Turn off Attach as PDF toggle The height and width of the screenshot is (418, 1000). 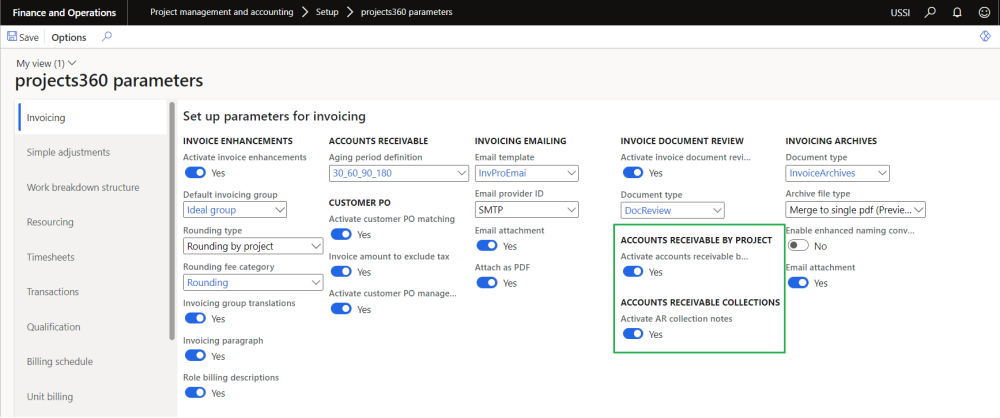coord(486,282)
